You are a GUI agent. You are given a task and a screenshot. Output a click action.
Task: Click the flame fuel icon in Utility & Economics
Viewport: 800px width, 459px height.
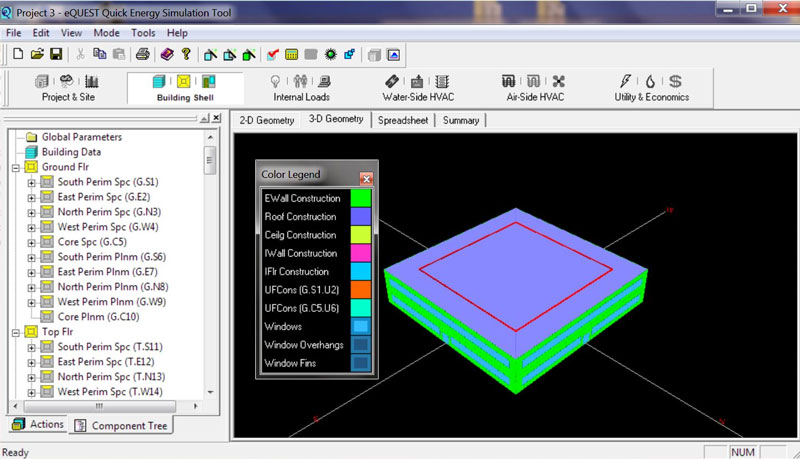pos(651,82)
